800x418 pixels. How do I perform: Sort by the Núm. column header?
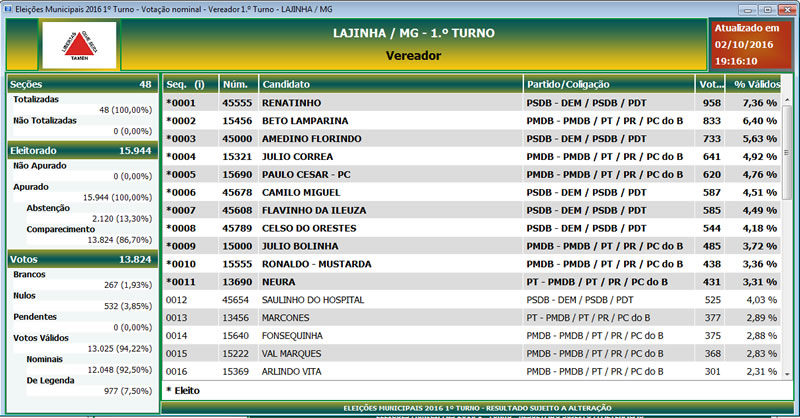(238, 84)
